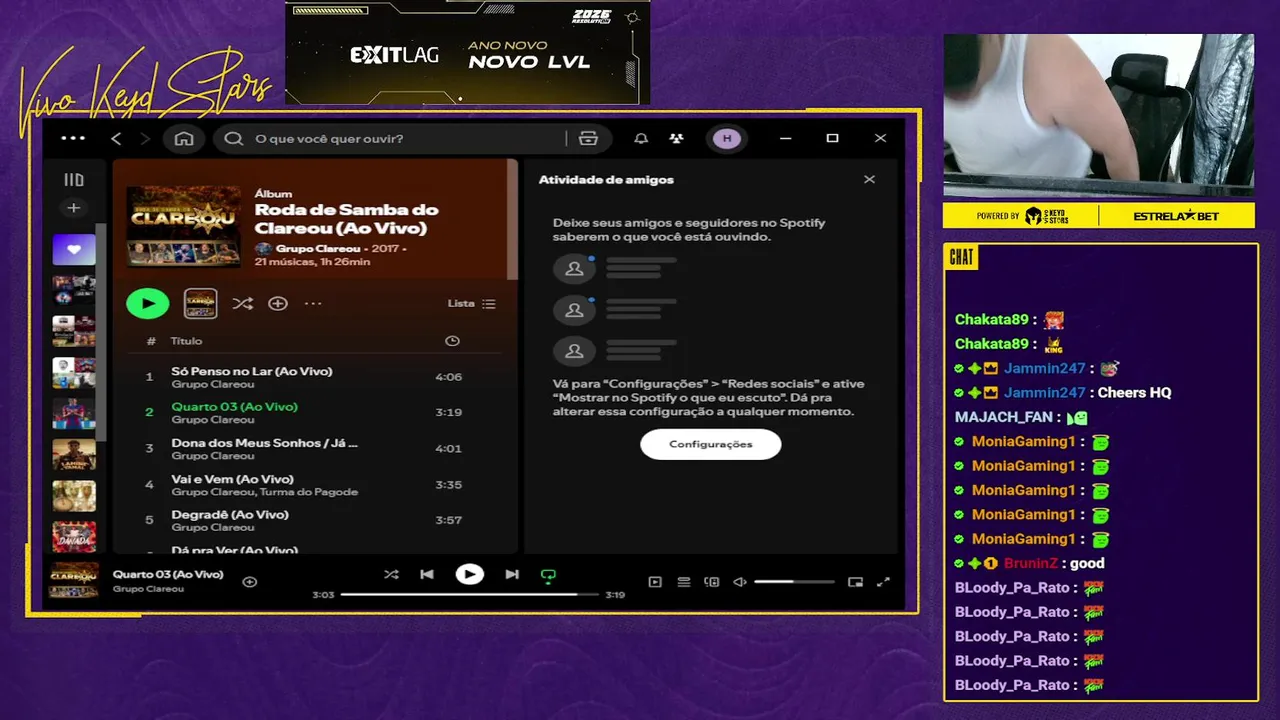This screenshot has width=1280, height=720.
Task: Click the white play button in player bar
Action: point(469,574)
